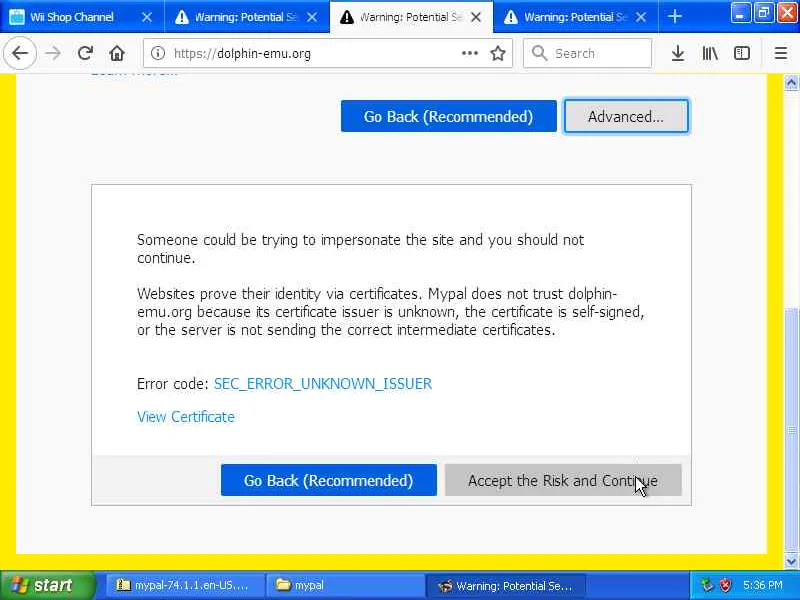Click the green safely-remove tray icon
800x600 pixels.
(x=707, y=585)
